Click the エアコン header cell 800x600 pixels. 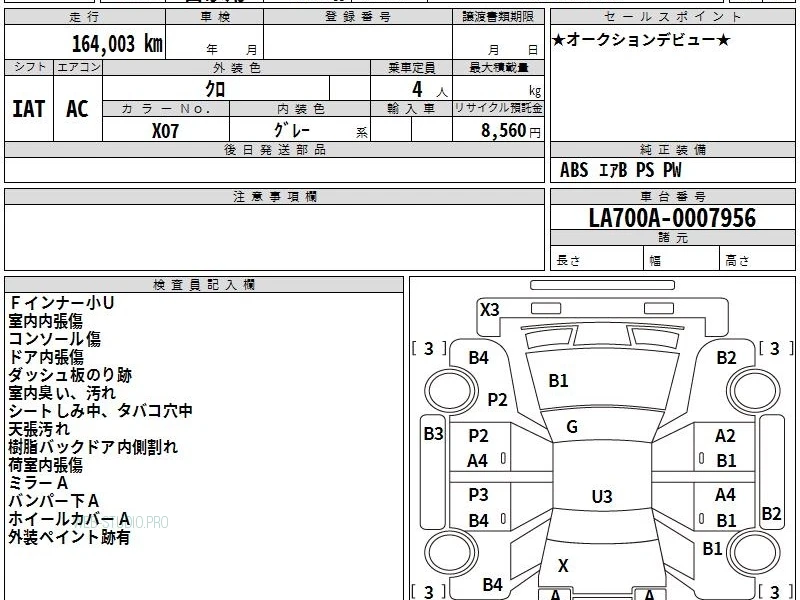[78, 67]
